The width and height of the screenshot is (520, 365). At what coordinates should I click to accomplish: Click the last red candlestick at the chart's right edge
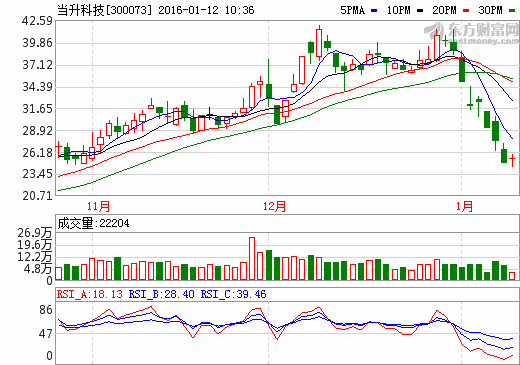[512, 160]
